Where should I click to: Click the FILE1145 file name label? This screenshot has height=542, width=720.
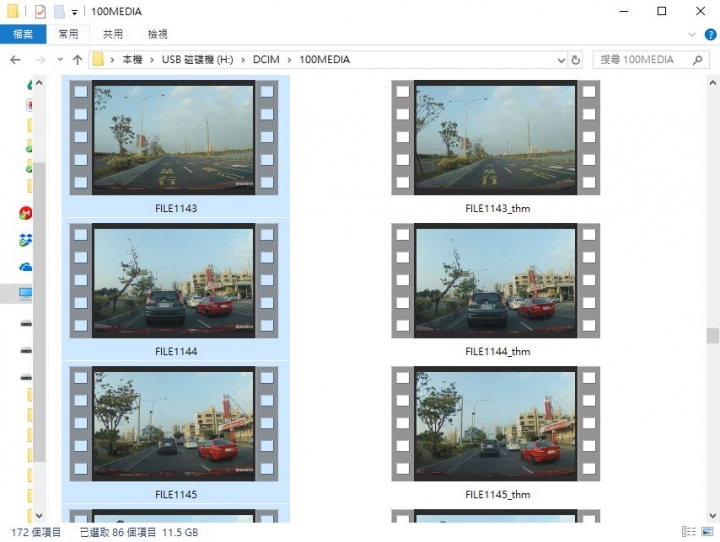click(176, 495)
